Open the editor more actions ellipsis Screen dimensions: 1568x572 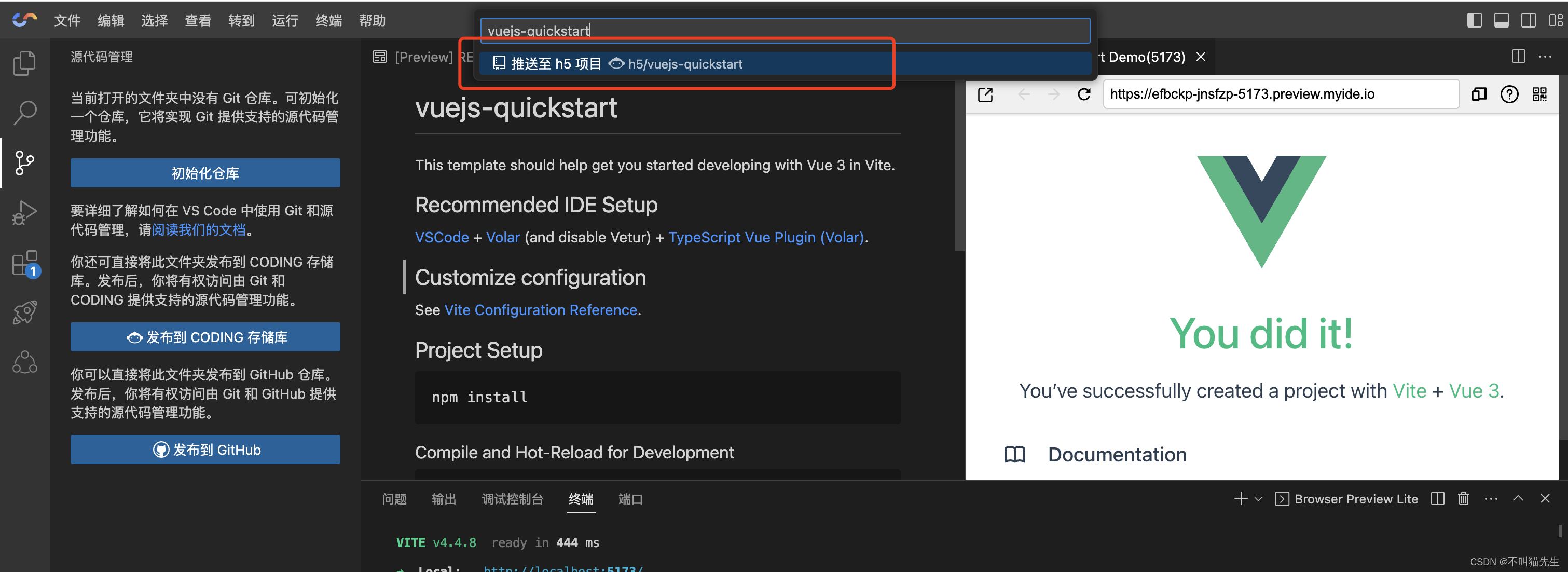pos(1545,57)
